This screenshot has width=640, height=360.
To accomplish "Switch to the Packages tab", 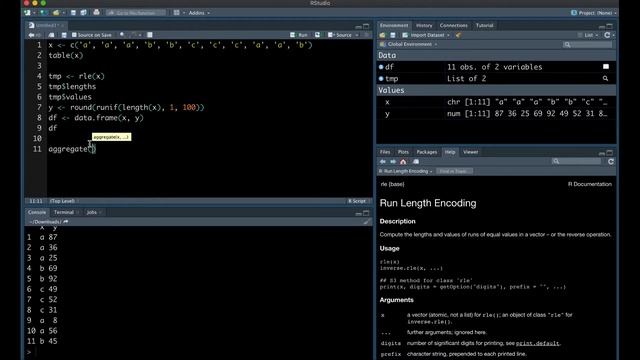I will click(x=427, y=152).
